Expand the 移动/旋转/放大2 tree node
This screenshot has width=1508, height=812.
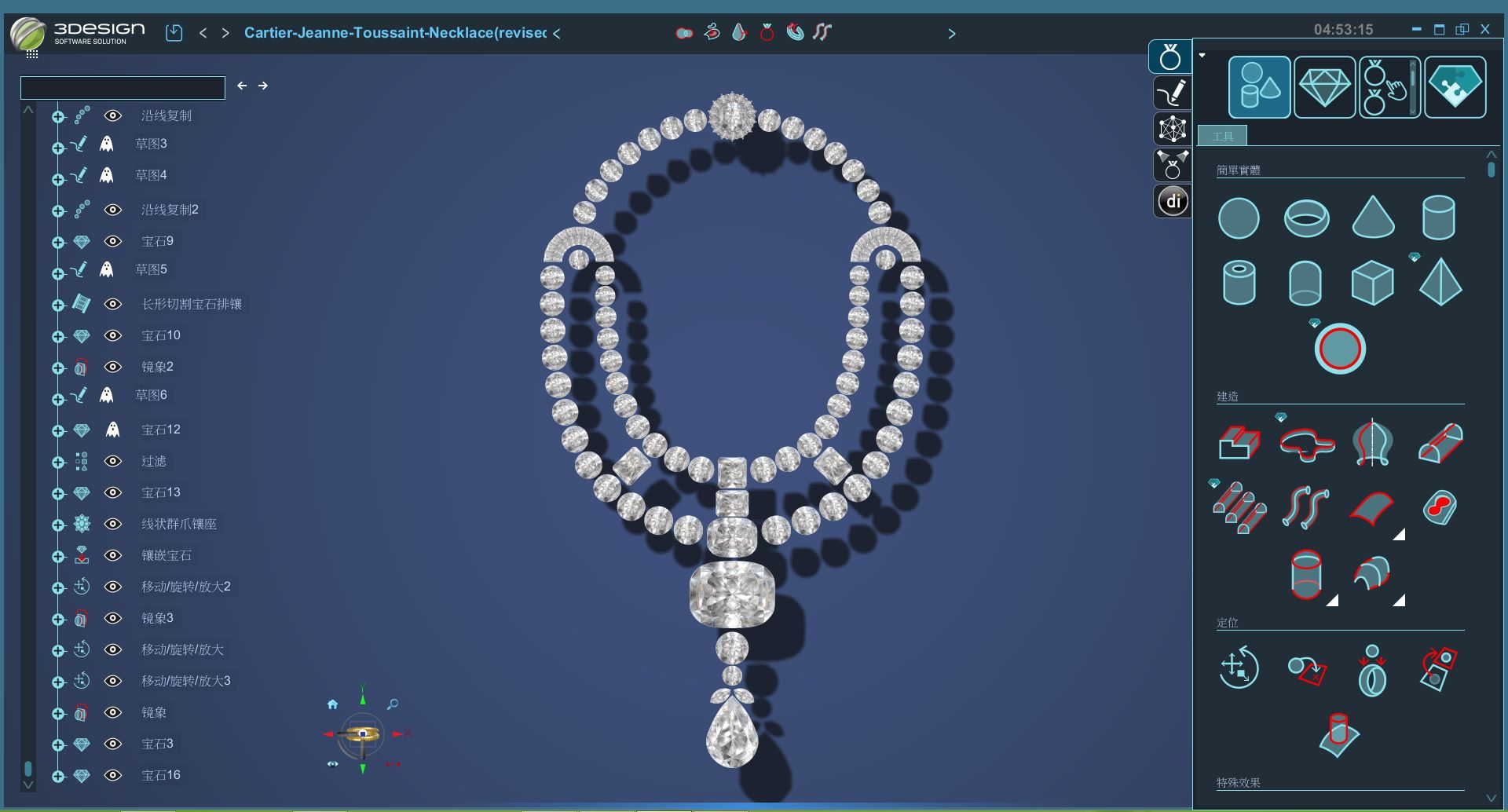[57, 588]
